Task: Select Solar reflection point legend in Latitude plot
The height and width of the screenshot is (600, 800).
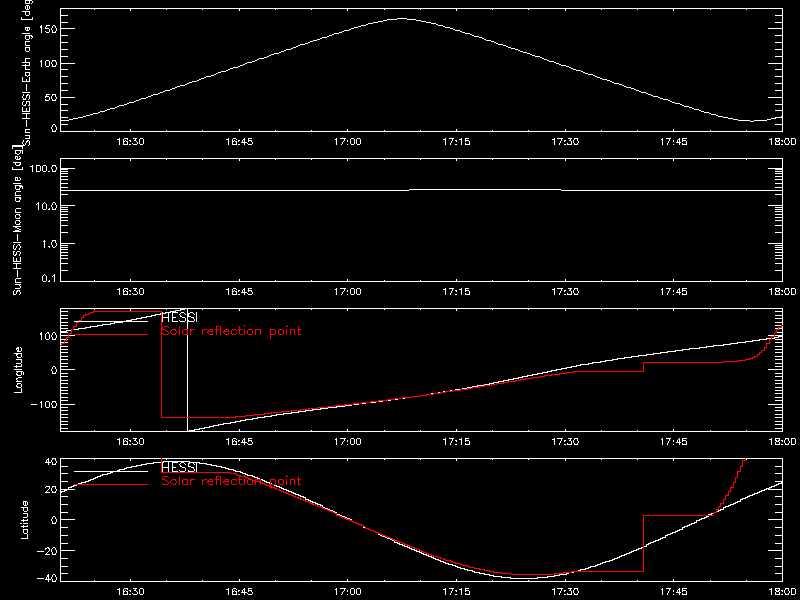Action: [231, 481]
